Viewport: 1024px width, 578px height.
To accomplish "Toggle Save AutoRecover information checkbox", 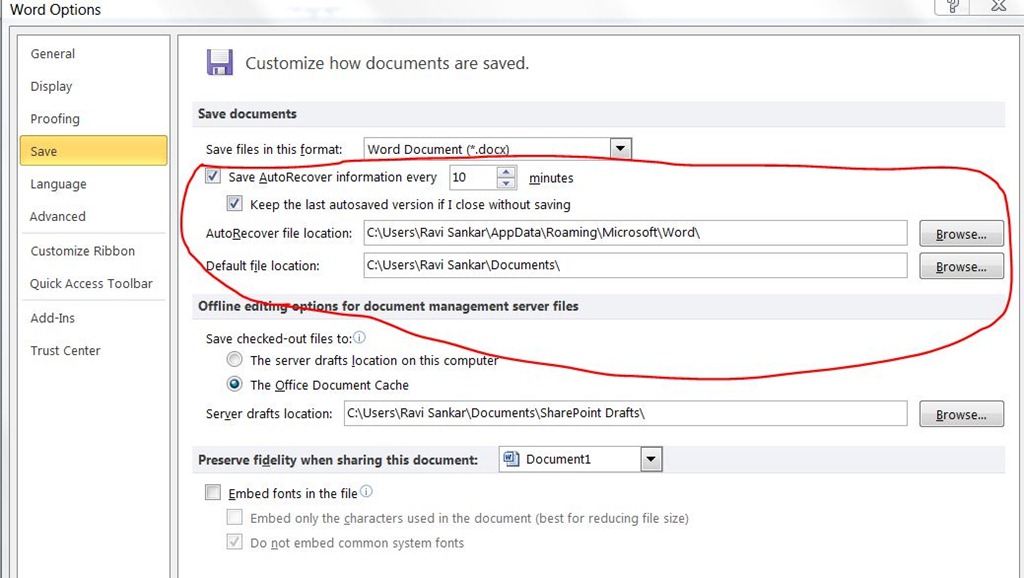I will tap(212, 177).
